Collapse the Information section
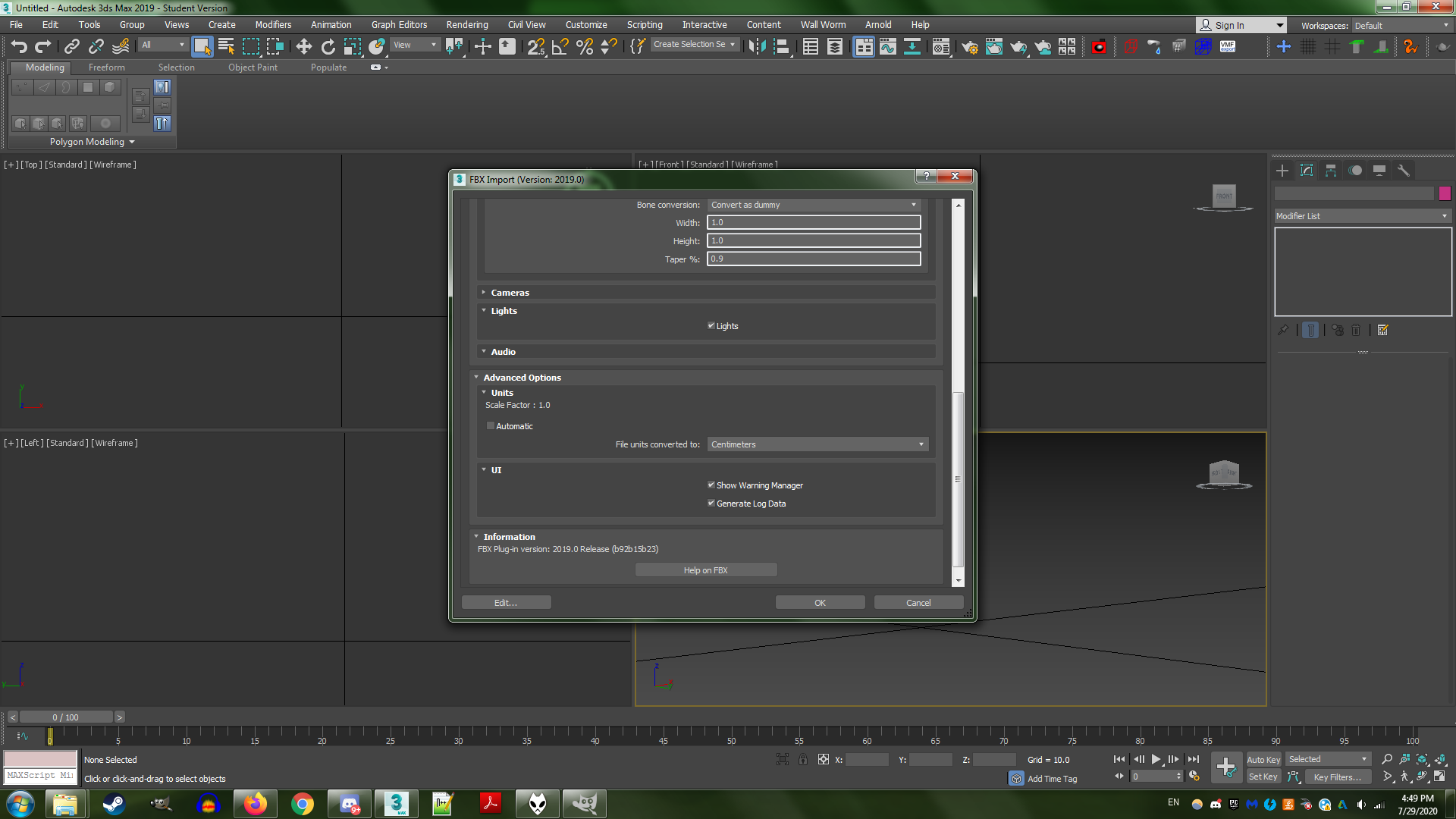1456x819 pixels. pyautogui.click(x=476, y=536)
